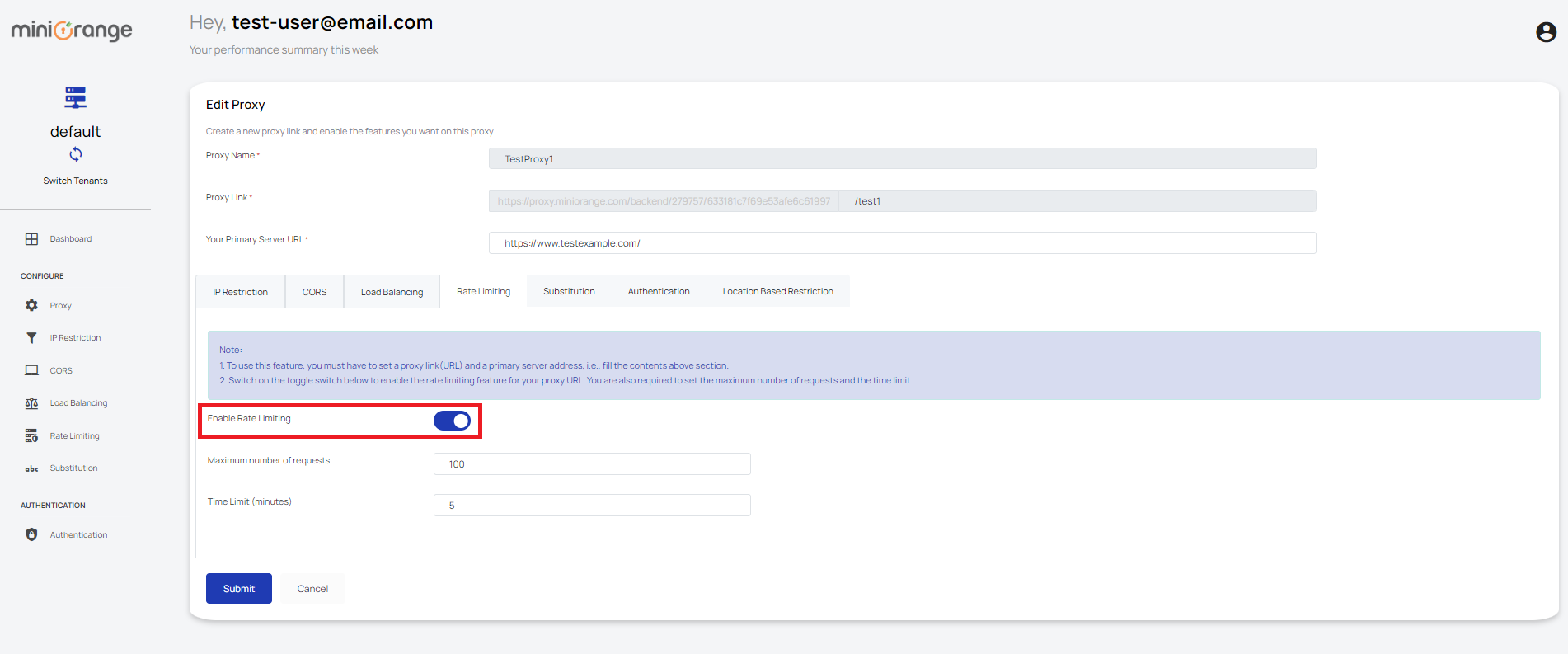Click the Authentication shield icon
Image resolution: width=1568 pixels, height=654 pixels.
pyautogui.click(x=31, y=534)
